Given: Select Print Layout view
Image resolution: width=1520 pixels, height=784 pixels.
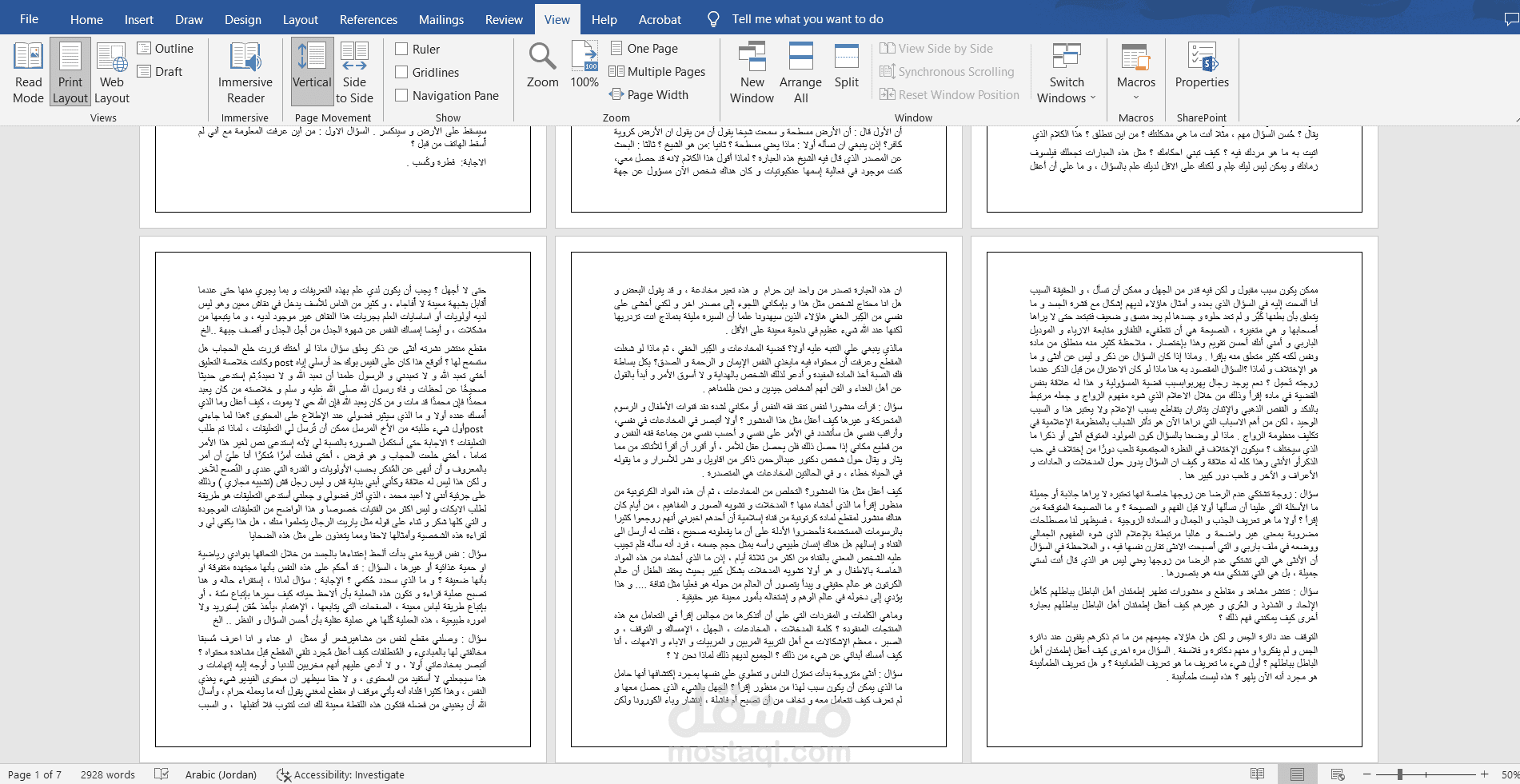Looking at the screenshot, I should (x=70, y=73).
